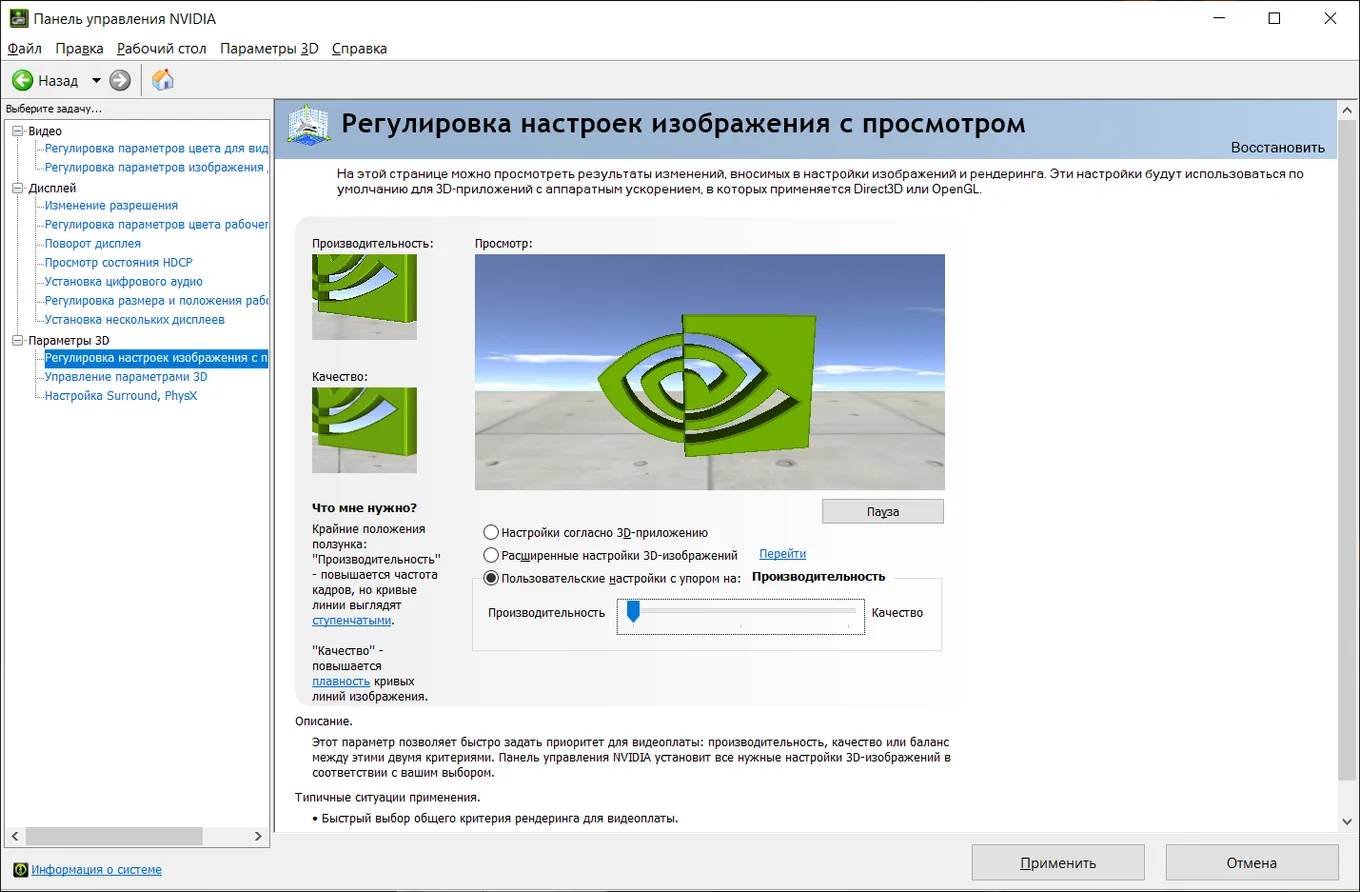Open the Правка menu
1360x892 pixels.
(79, 48)
